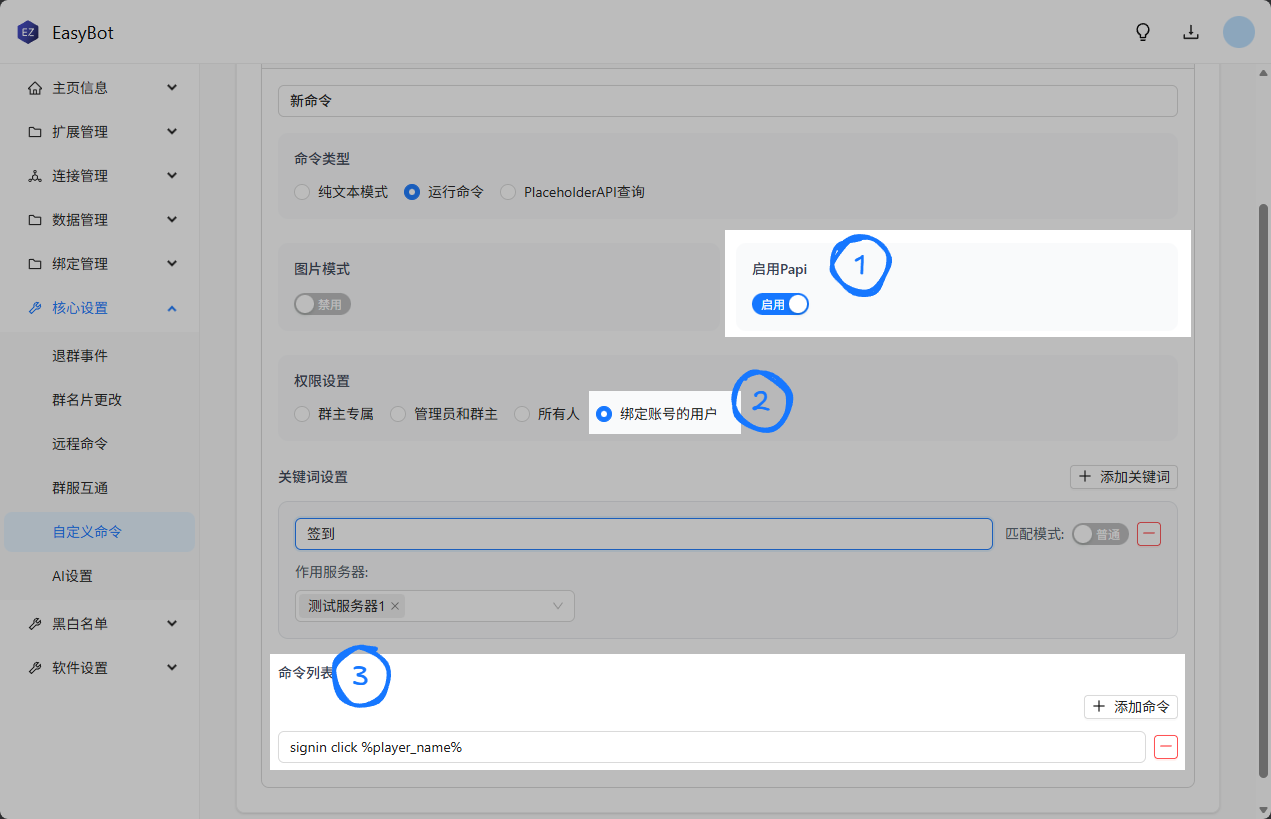Open the 远程命令 menu item
The width and height of the screenshot is (1271, 819).
pos(80,444)
